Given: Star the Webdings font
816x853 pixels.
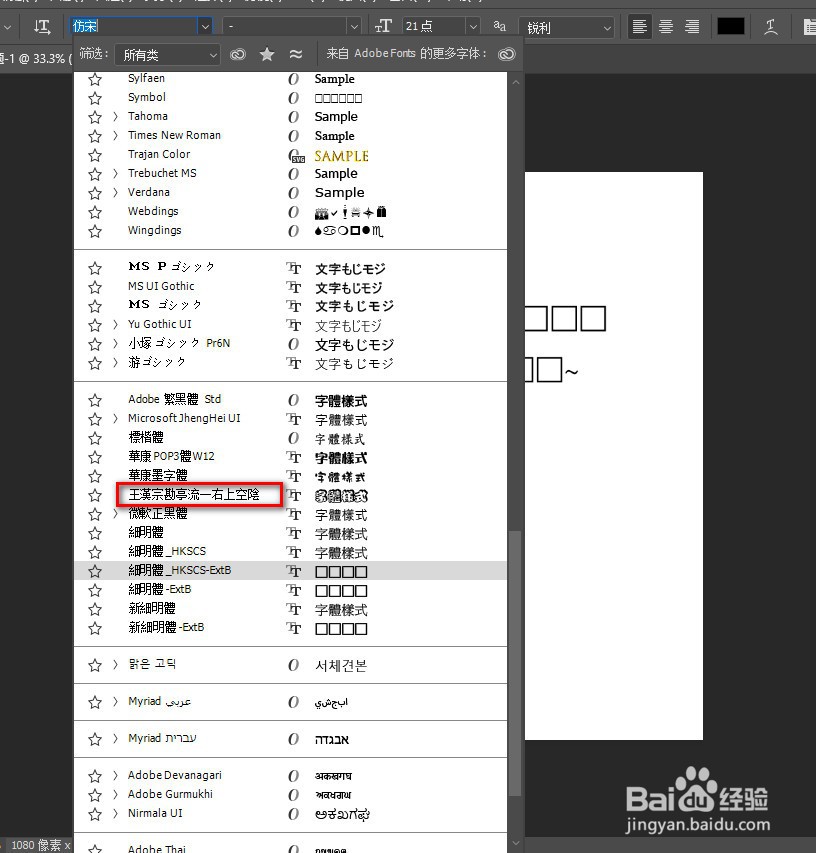Looking at the screenshot, I should click(95, 212).
